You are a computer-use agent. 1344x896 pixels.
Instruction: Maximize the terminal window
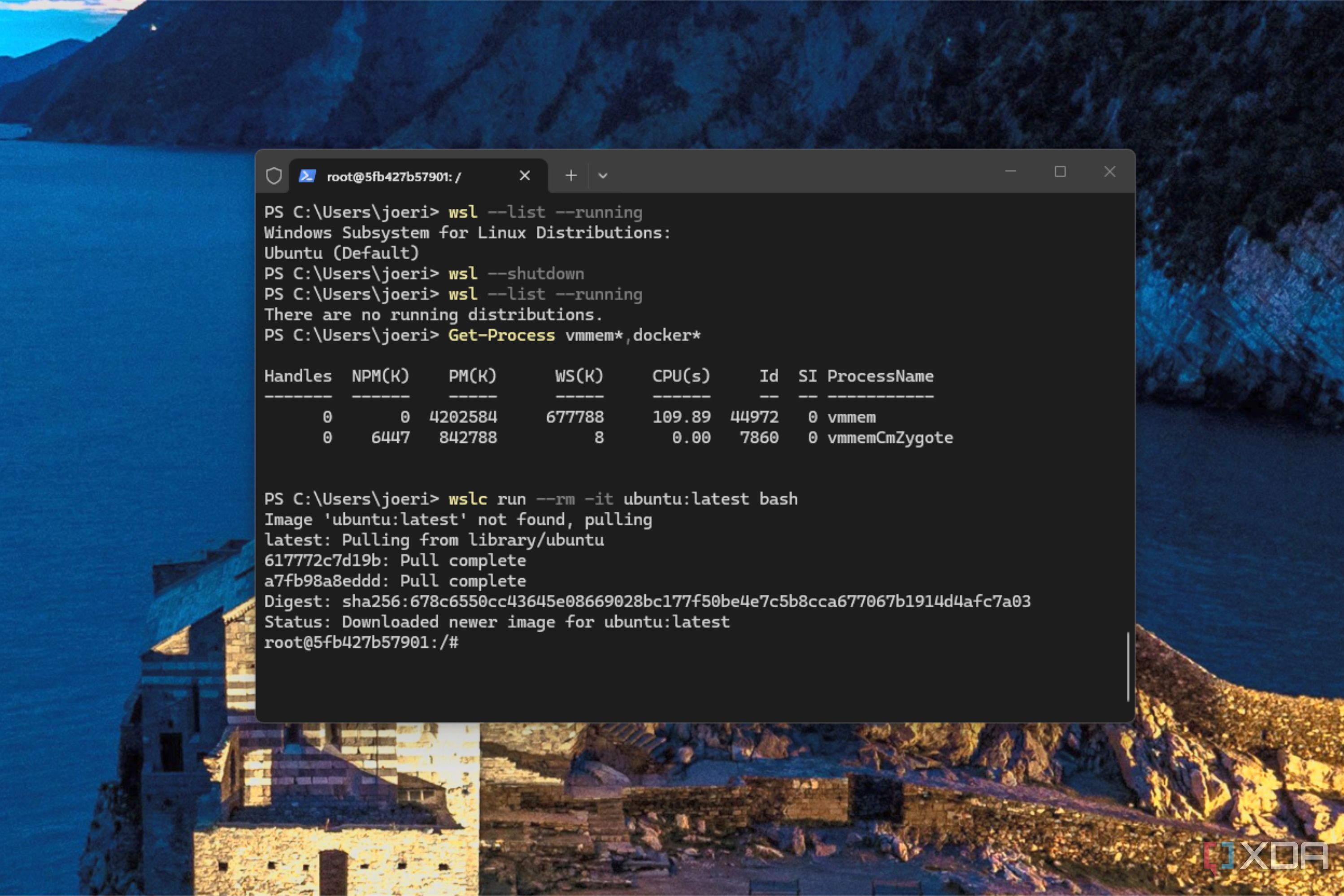click(x=1060, y=171)
